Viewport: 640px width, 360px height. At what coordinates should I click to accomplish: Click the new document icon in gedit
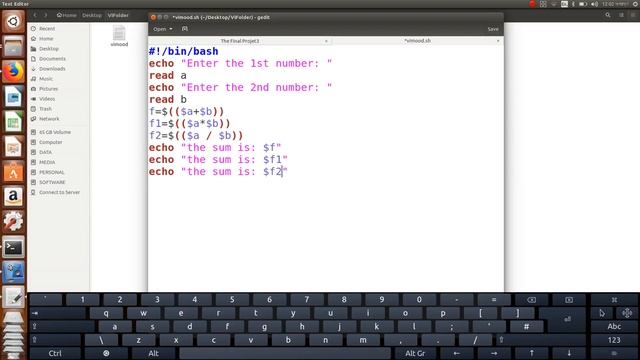(184, 29)
